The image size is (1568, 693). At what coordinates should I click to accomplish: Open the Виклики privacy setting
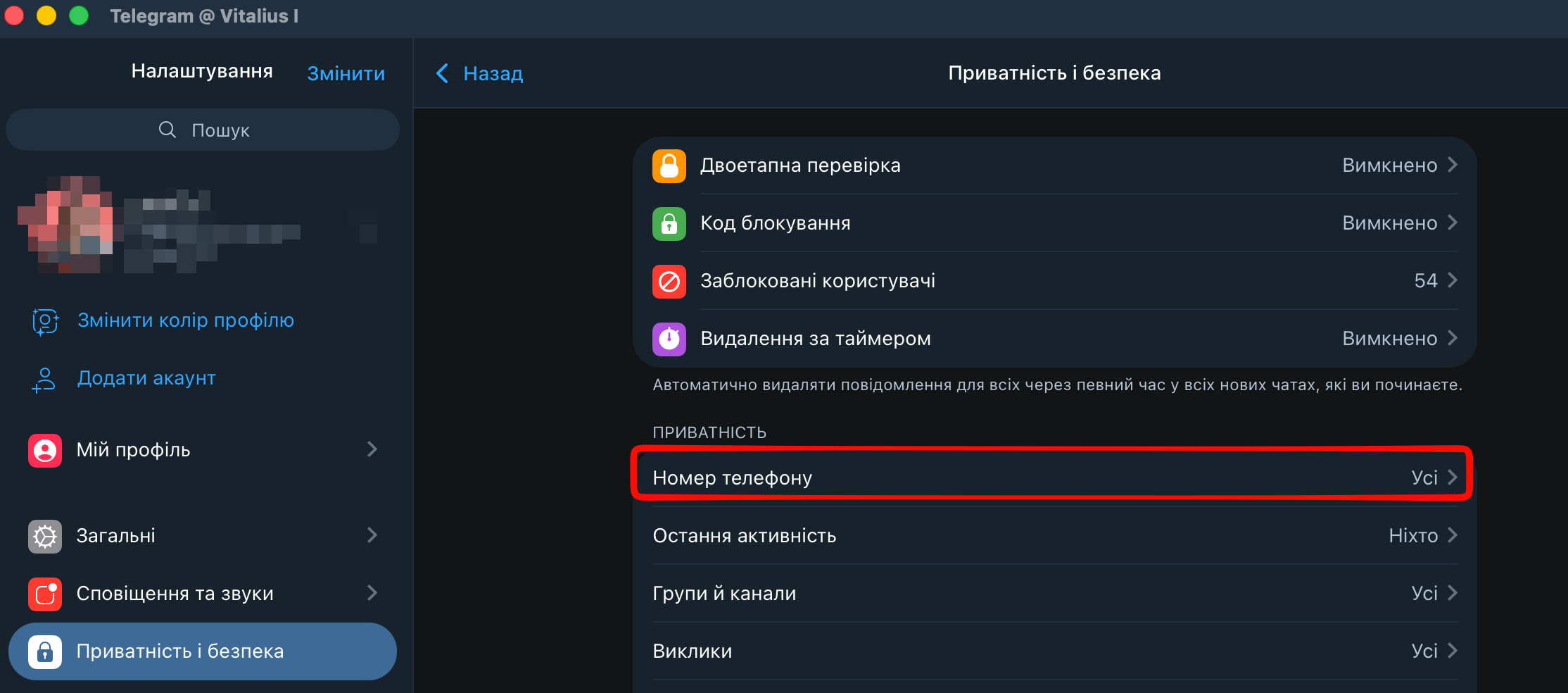[x=1054, y=651]
